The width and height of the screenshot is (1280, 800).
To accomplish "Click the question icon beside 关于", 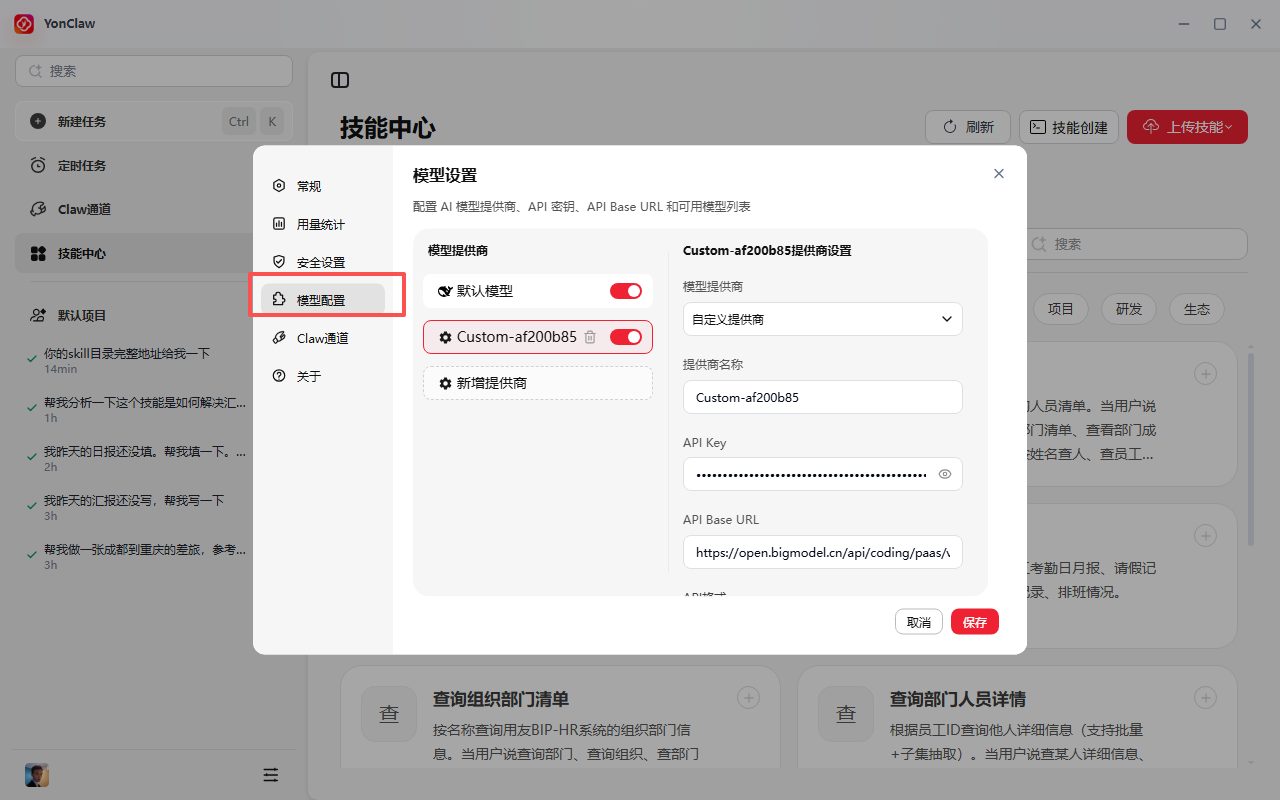I will tap(279, 376).
